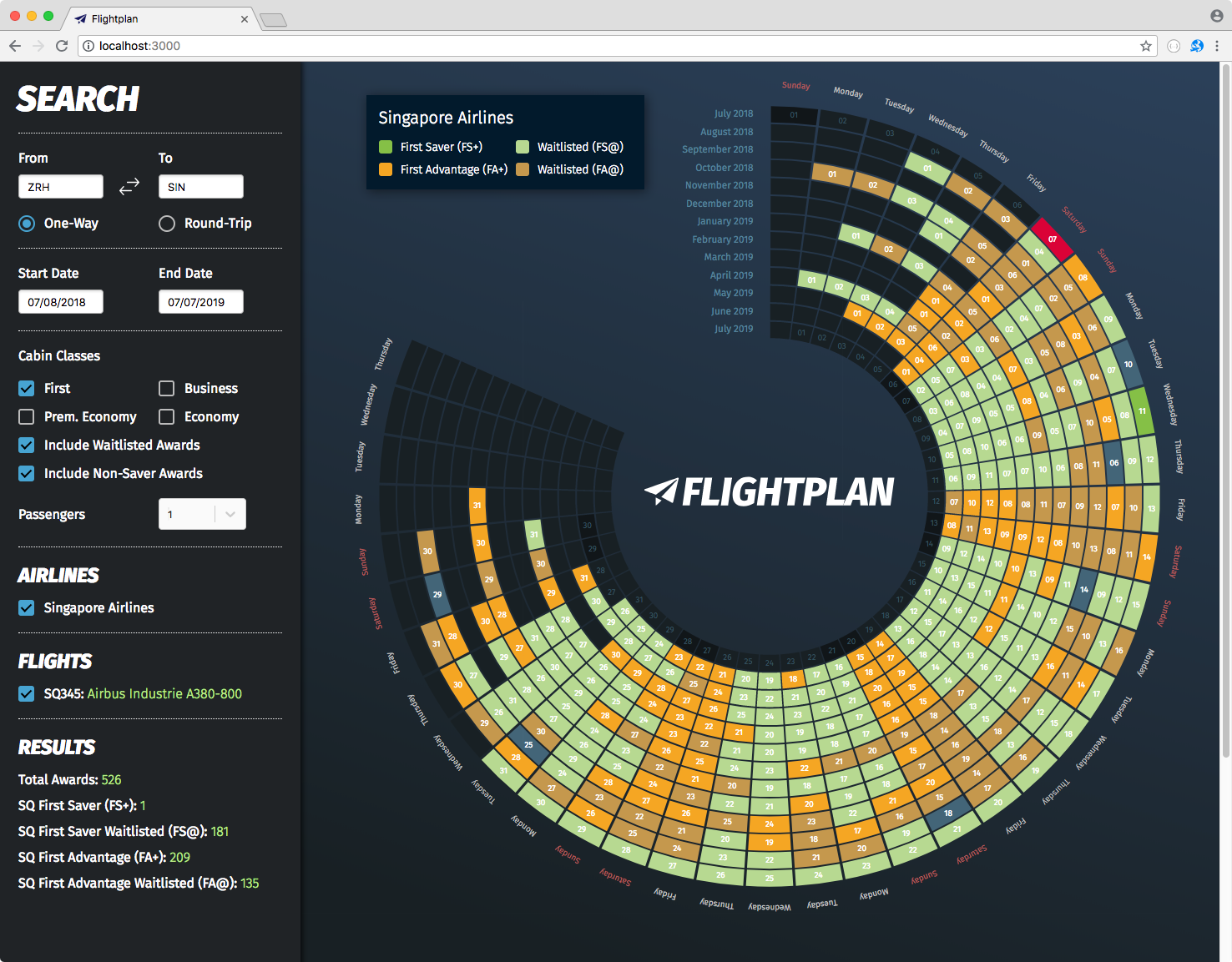Click the From airport input field

click(x=61, y=187)
